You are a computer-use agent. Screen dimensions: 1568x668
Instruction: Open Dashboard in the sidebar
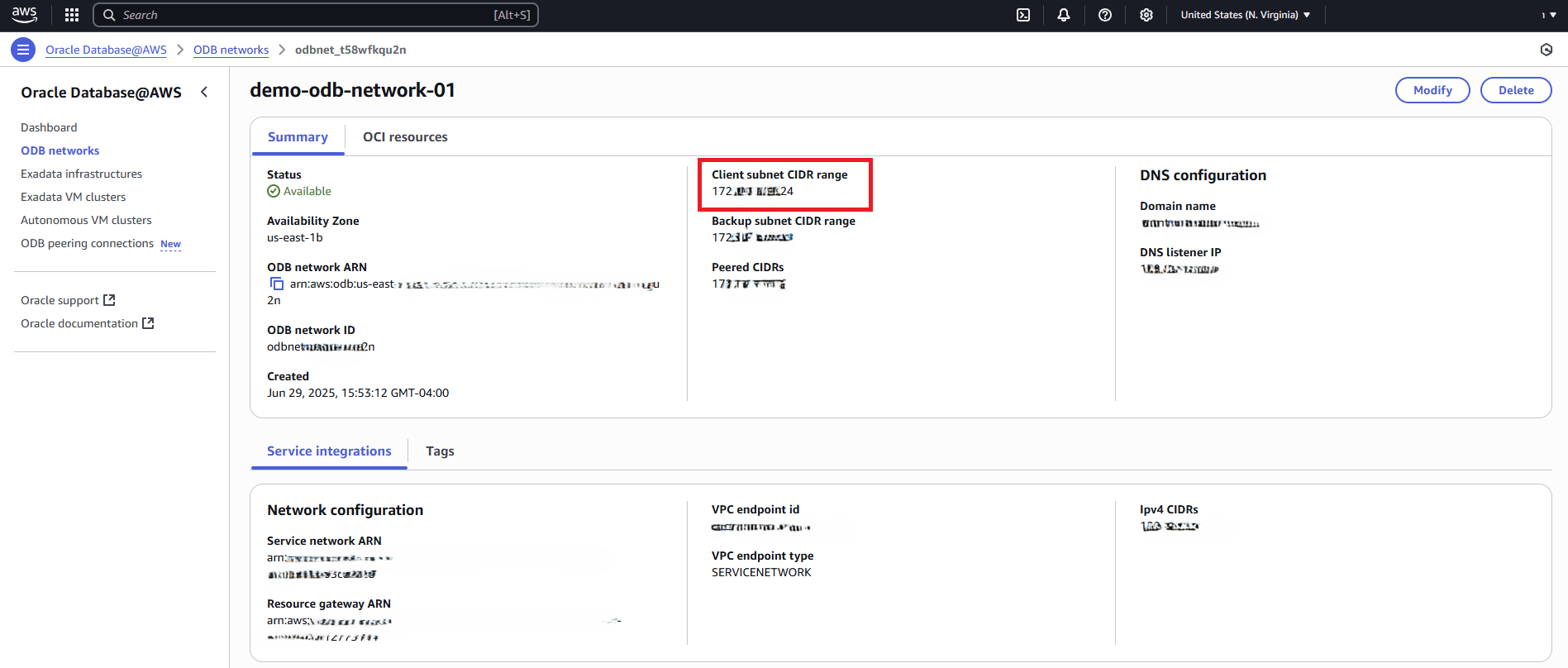pos(49,127)
